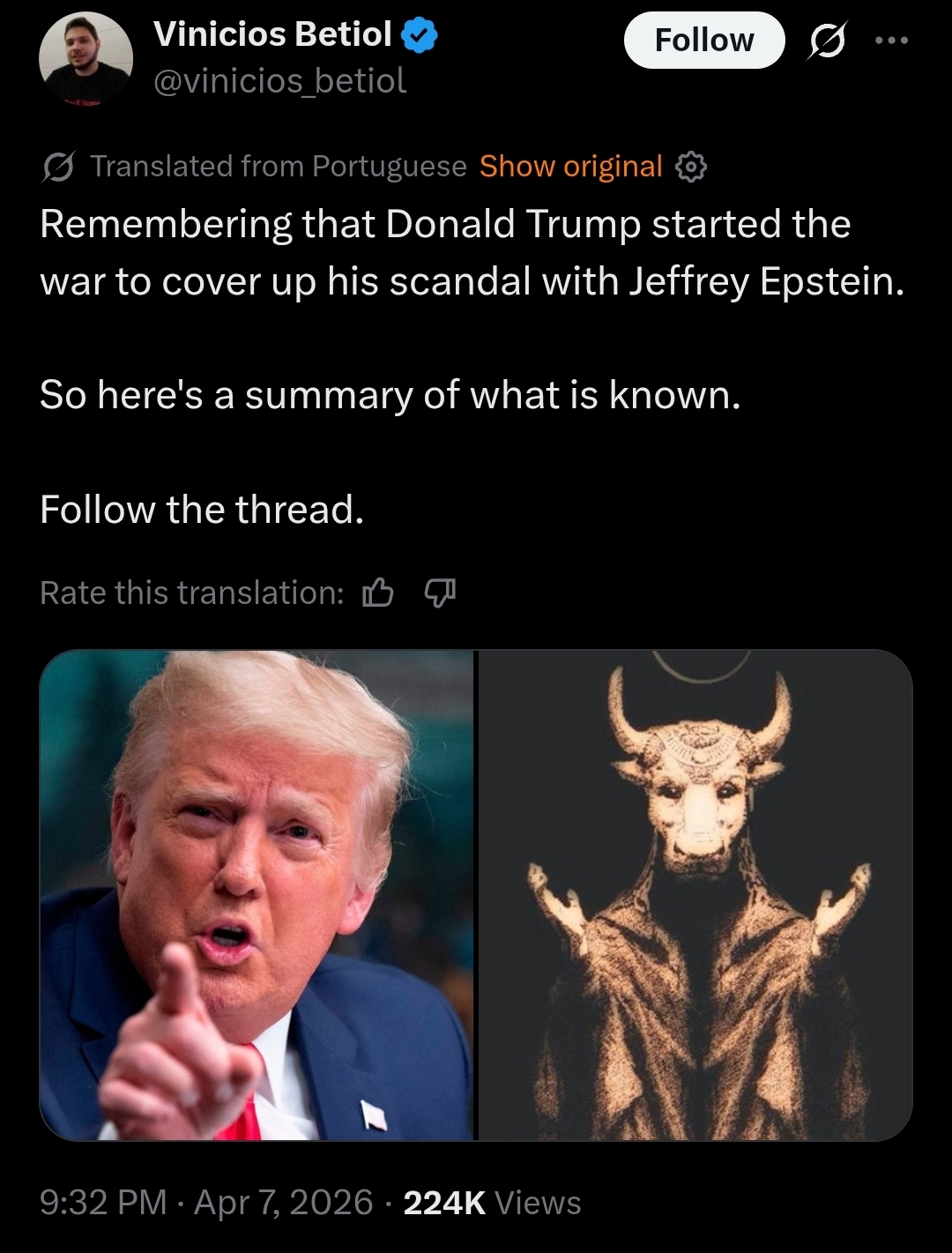Open translation settings gear

point(691,167)
